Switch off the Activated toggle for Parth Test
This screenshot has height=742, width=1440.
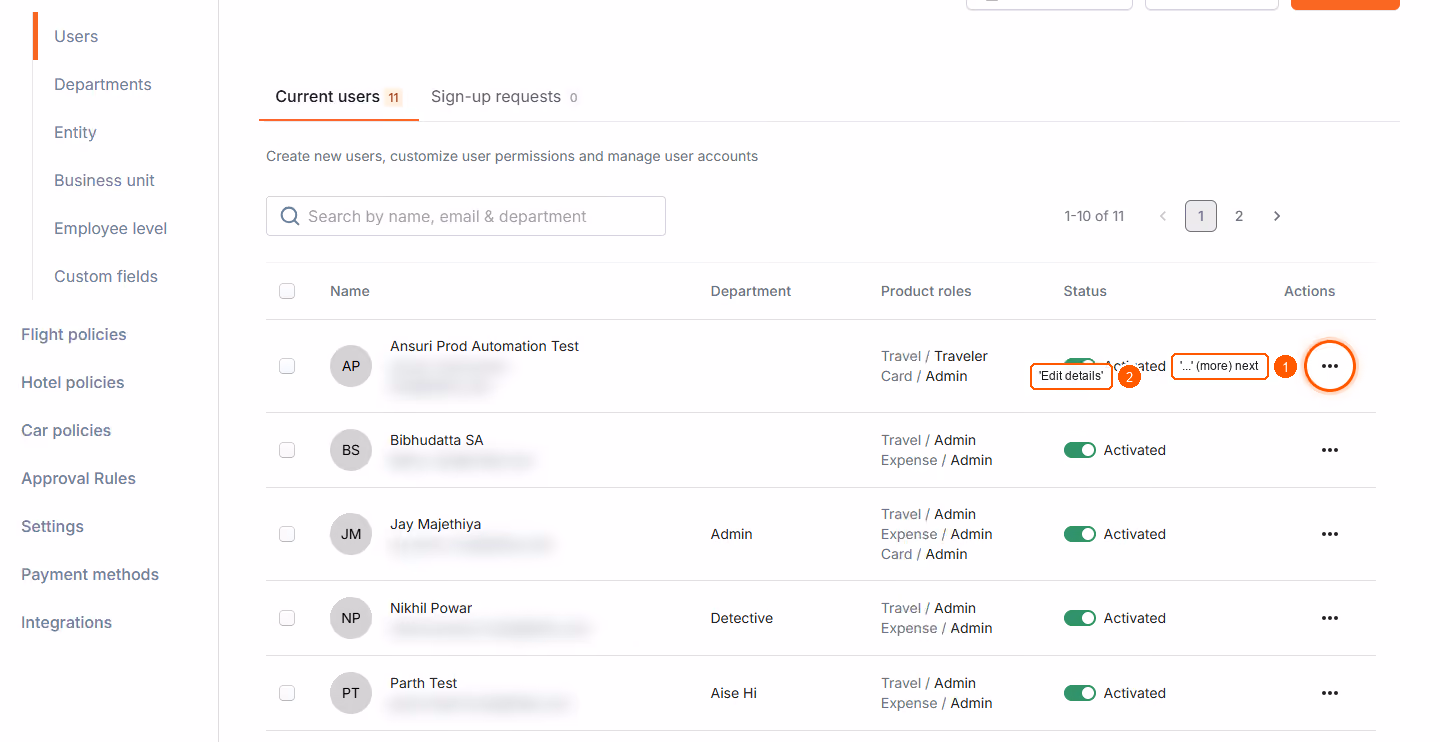click(x=1080, y=693)
